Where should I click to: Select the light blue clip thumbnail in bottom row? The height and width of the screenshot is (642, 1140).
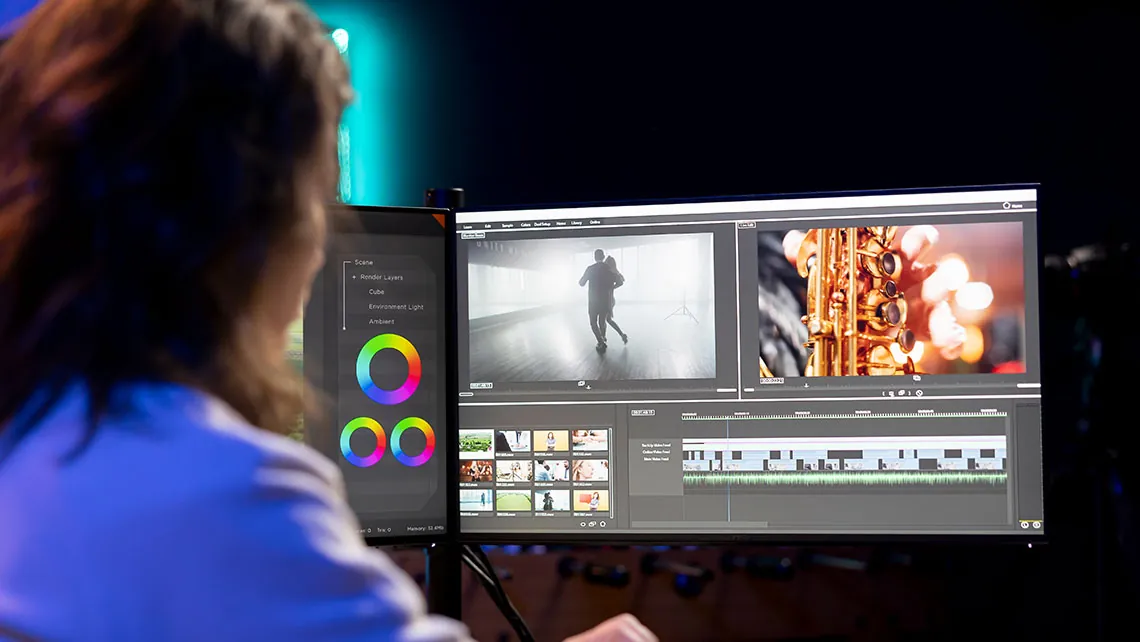point(476,500)
